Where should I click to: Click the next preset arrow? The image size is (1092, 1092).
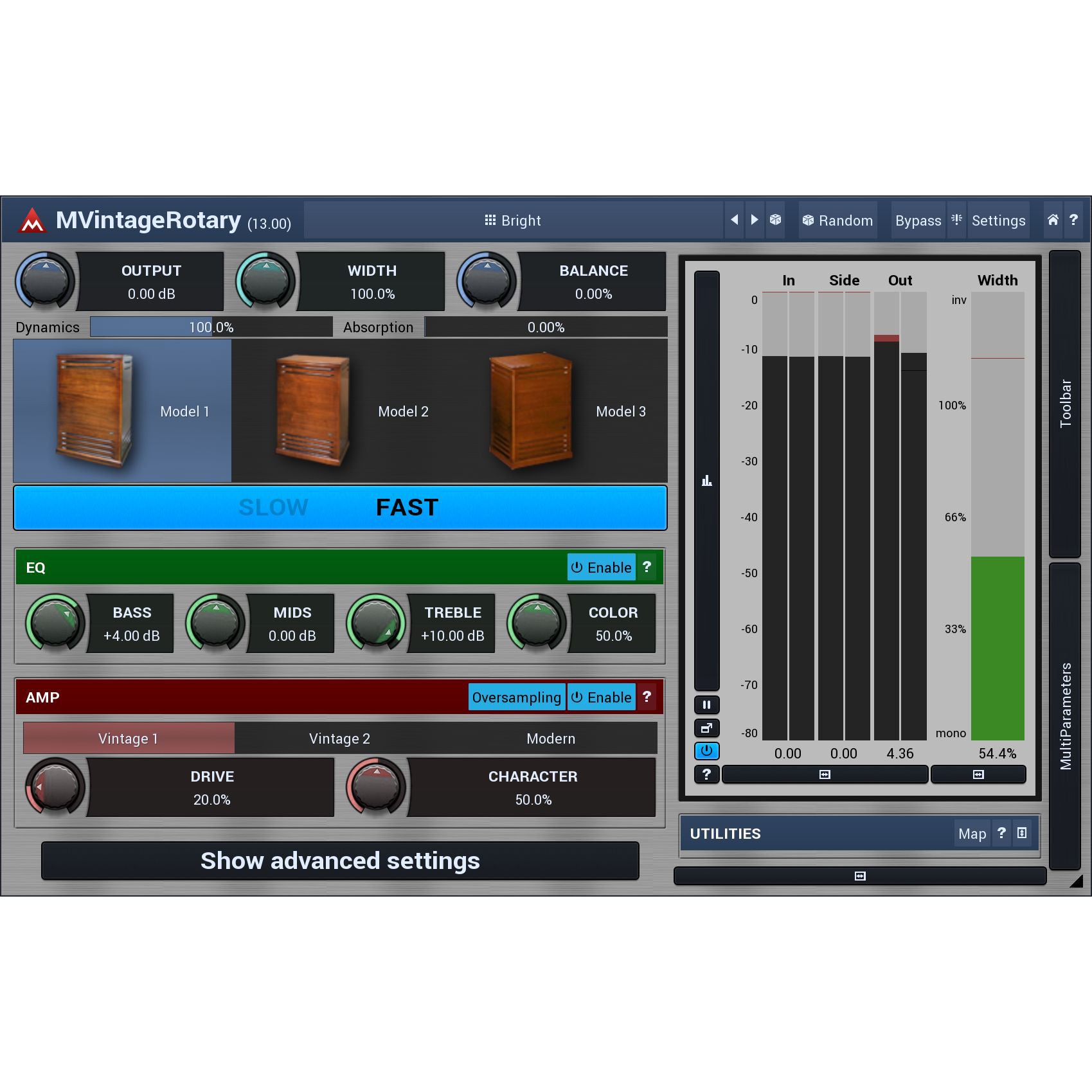pos(755,220)
